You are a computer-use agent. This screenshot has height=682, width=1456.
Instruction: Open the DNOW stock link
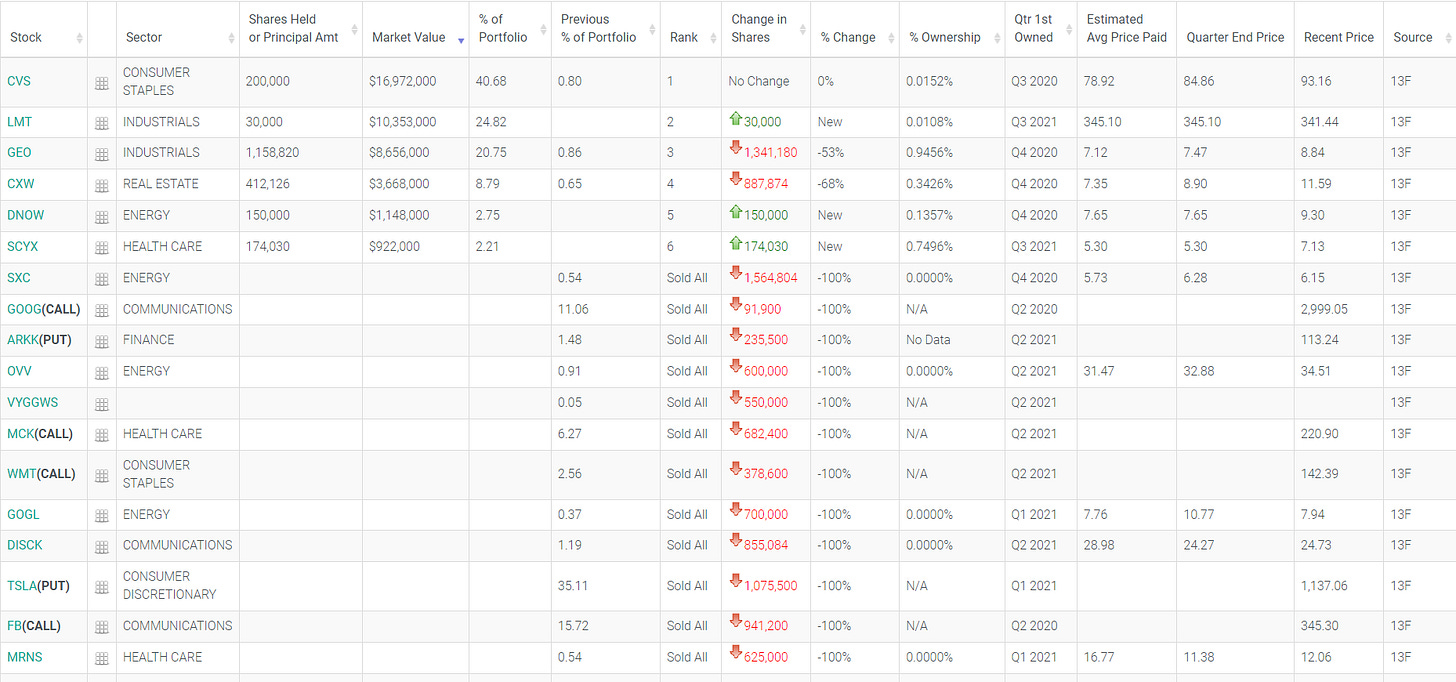point(26,215)
